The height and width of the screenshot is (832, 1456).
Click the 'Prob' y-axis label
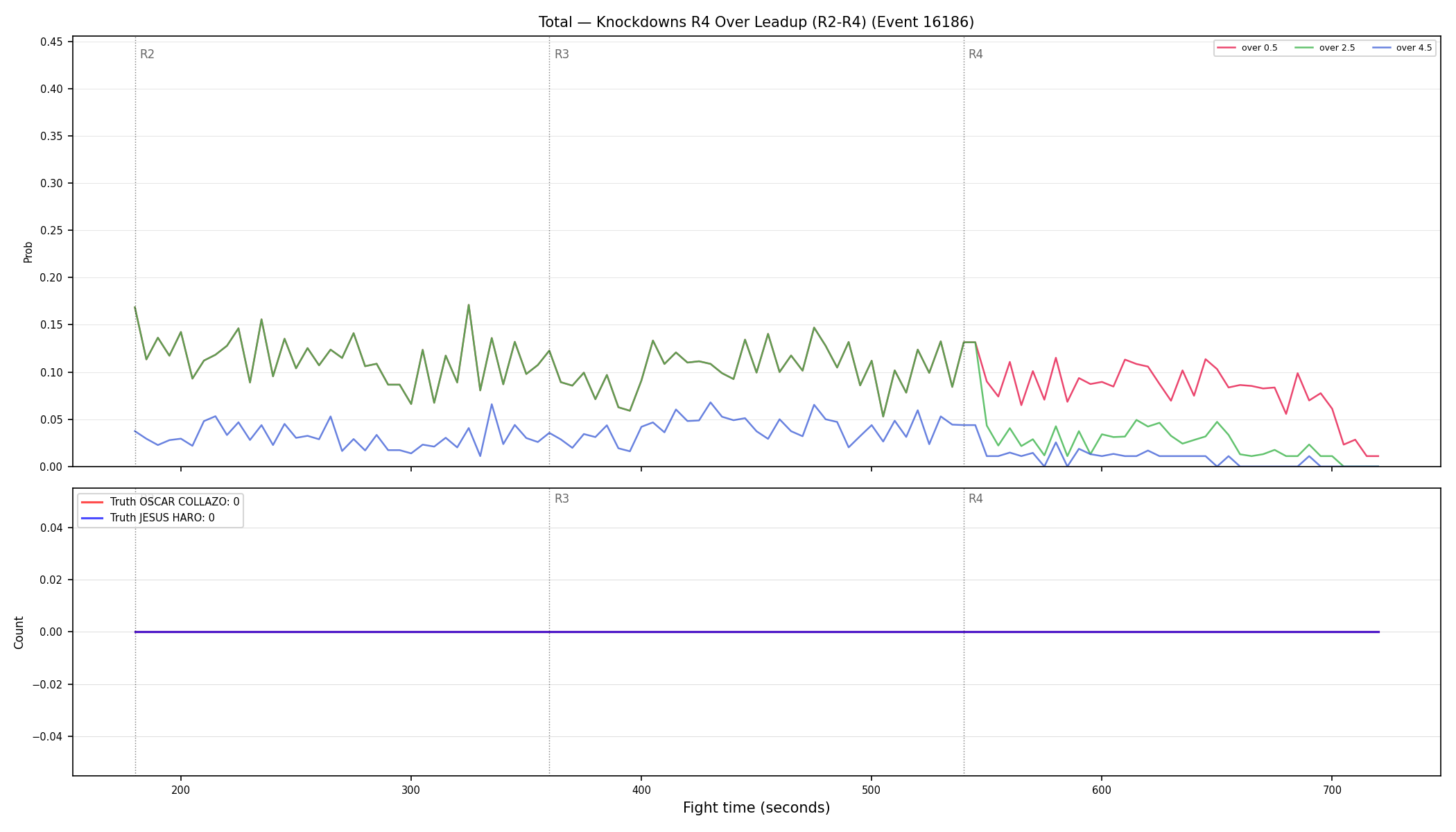[x=28, y=252]
